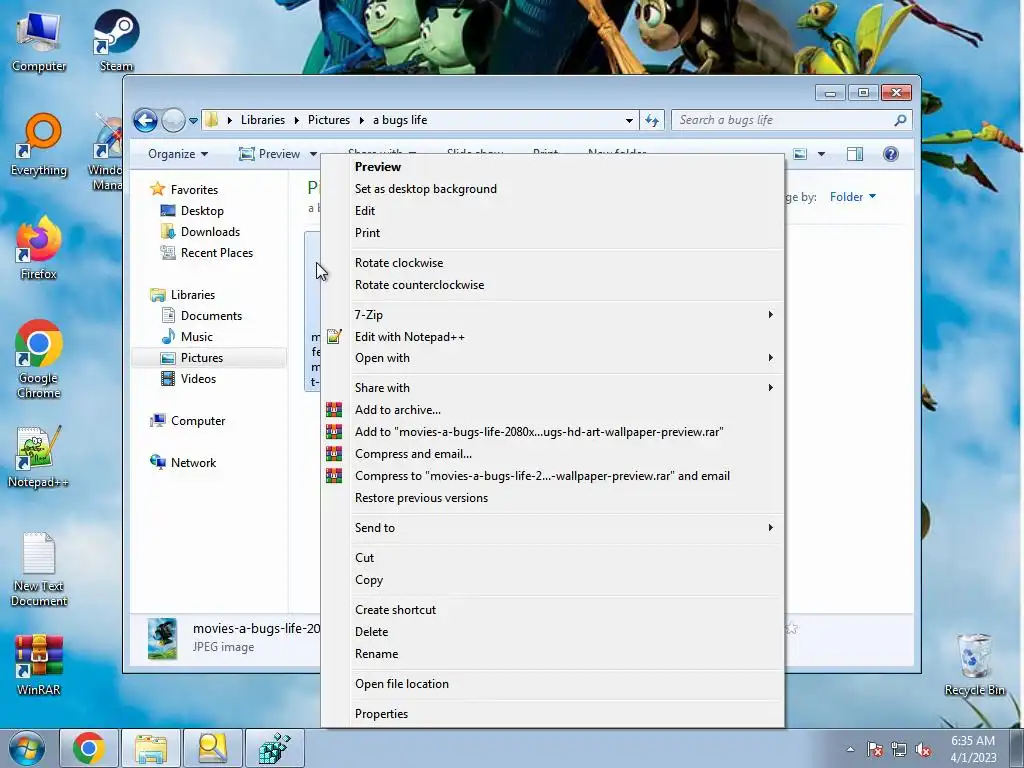Viewport: 1024px width, 768px height.
Task: Open Chrome from the taskbar
Action: 89,748
